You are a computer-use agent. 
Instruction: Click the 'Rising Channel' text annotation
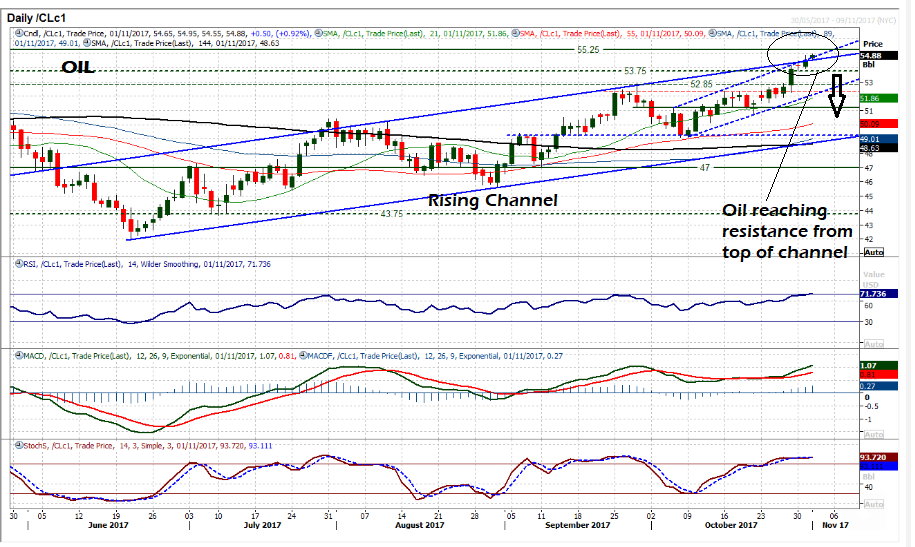[x=492, y=200]
